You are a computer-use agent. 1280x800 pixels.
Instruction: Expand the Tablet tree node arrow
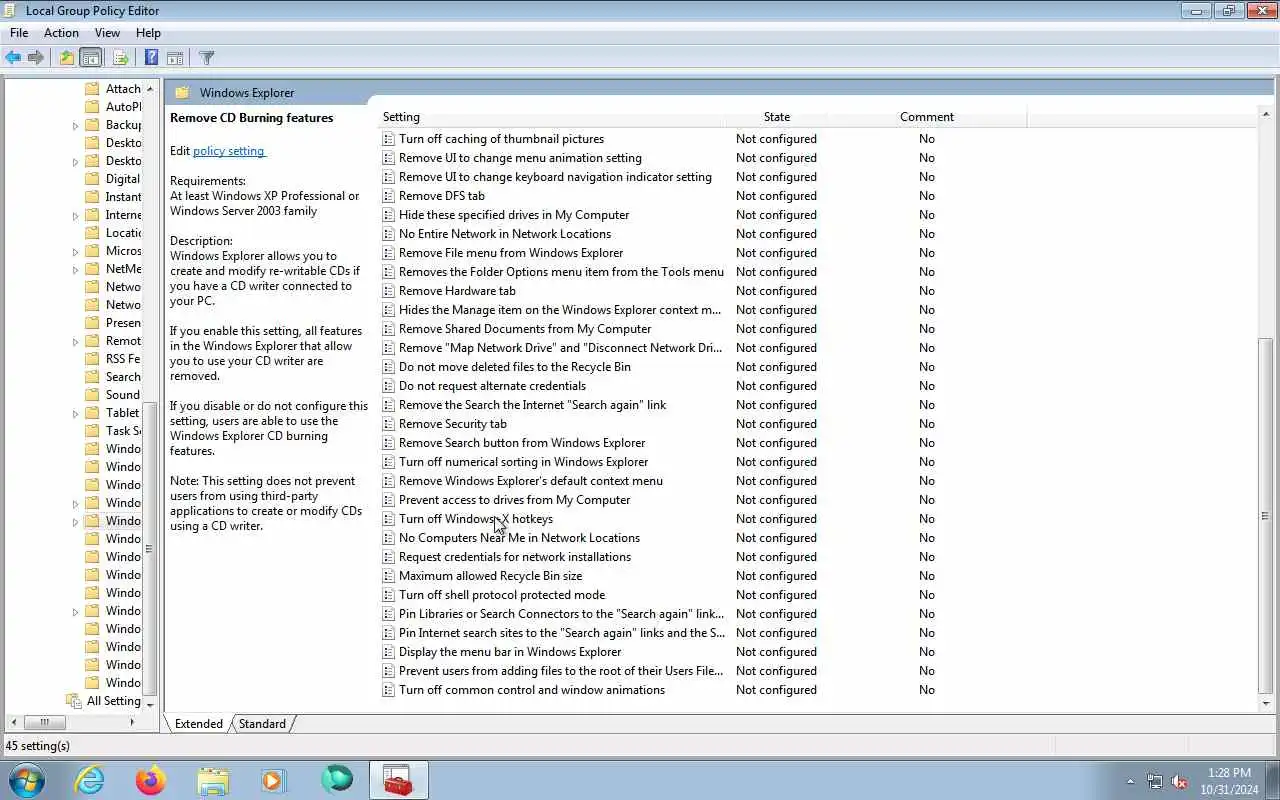pyautogui.click(x=76, y=413)
